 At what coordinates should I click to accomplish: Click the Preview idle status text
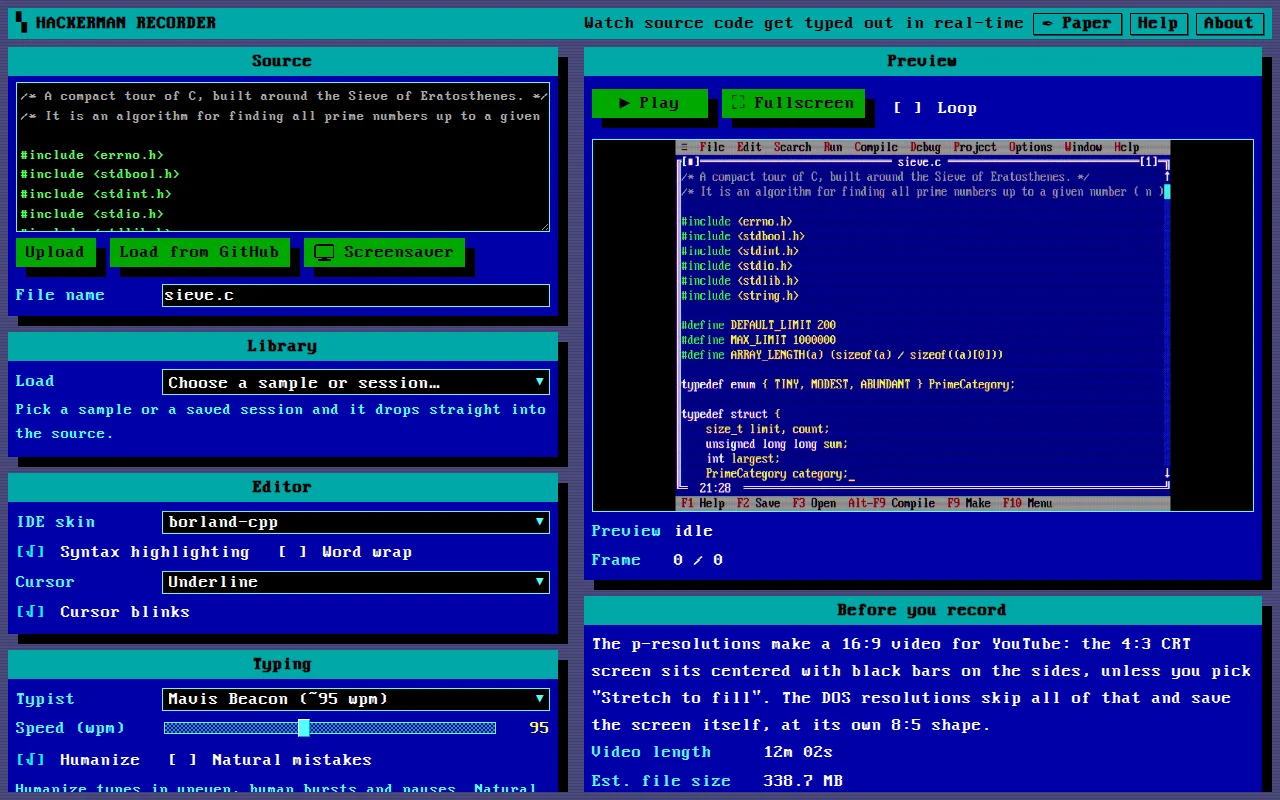(694, 531)
